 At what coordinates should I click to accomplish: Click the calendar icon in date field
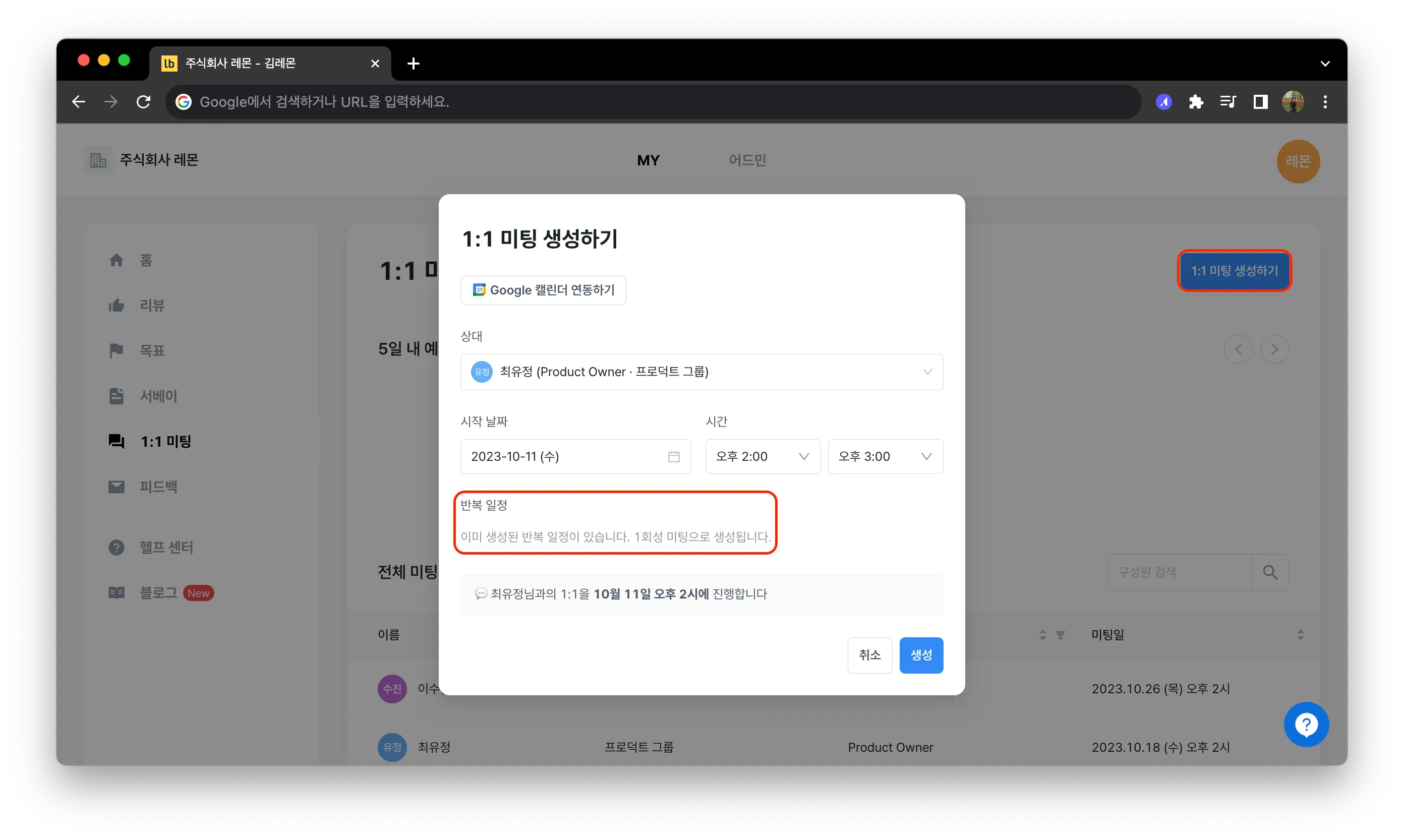674,456
